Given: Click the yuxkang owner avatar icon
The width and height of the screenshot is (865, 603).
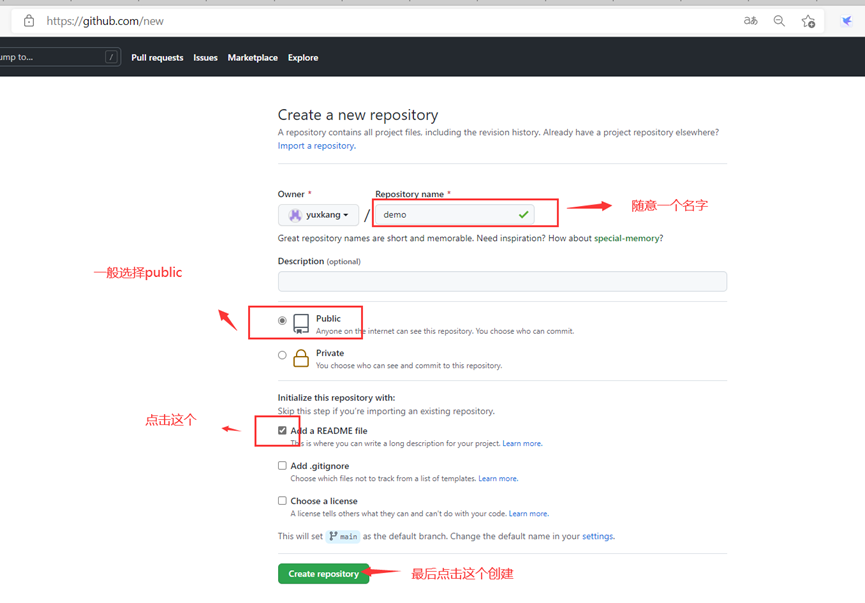Looking at the screenshot, I should (295, 215).
